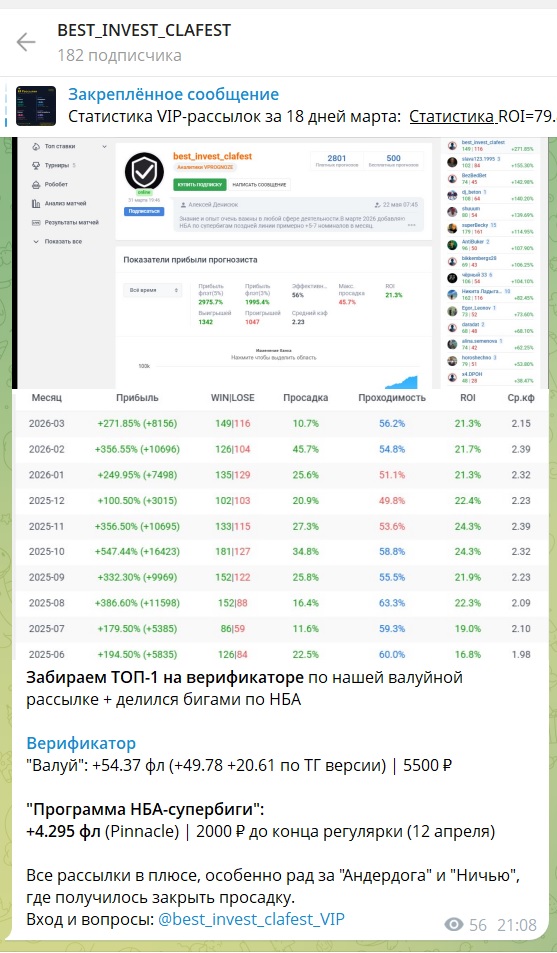Click the Прибыль column header

pyautogui.click(x=137, y=397)
